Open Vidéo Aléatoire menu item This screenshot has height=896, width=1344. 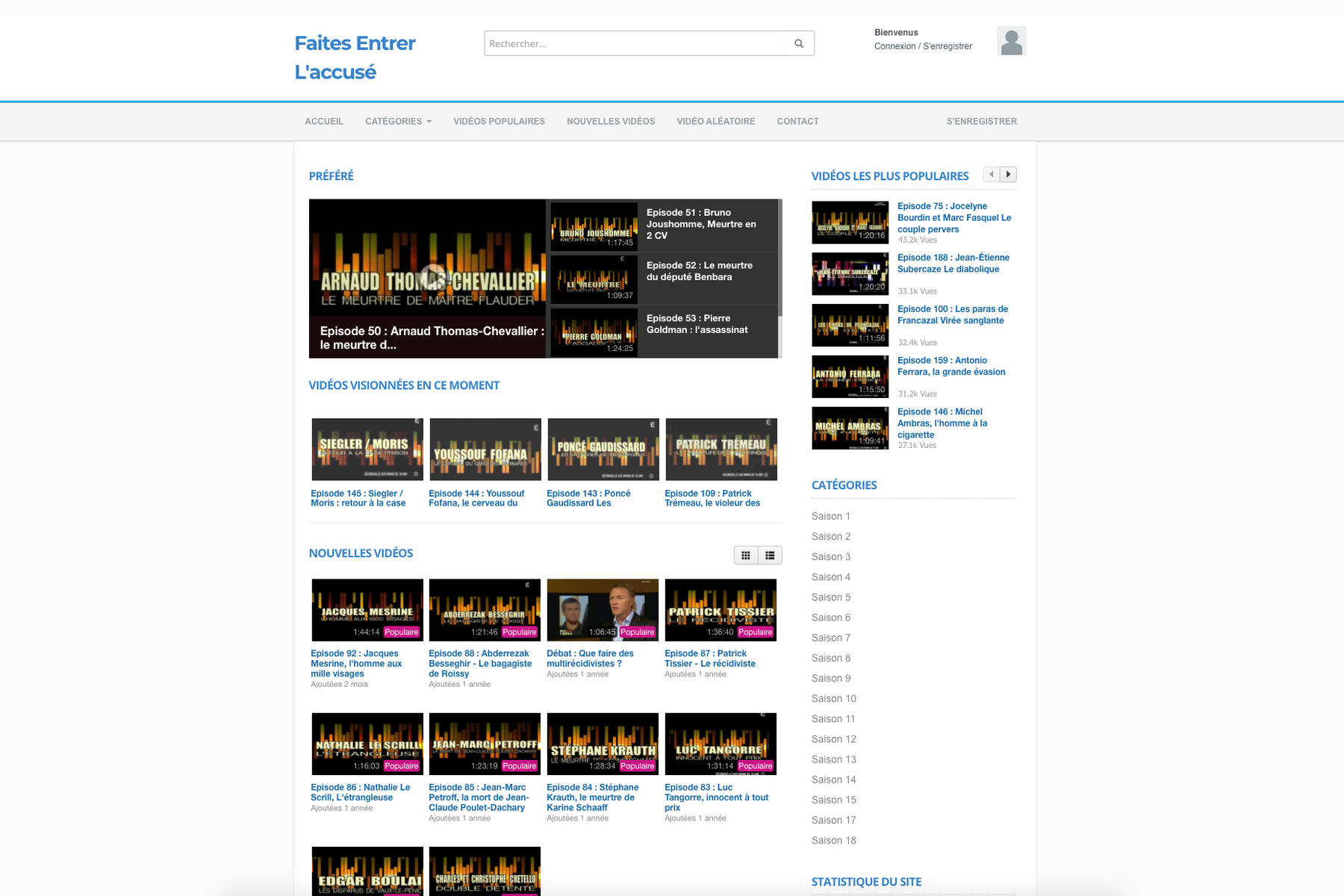716,122
